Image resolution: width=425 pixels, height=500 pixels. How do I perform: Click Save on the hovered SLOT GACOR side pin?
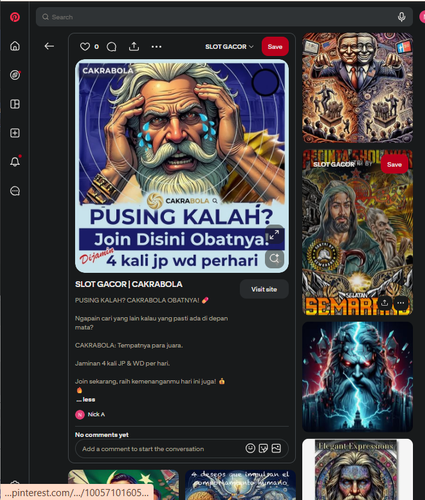394,164
